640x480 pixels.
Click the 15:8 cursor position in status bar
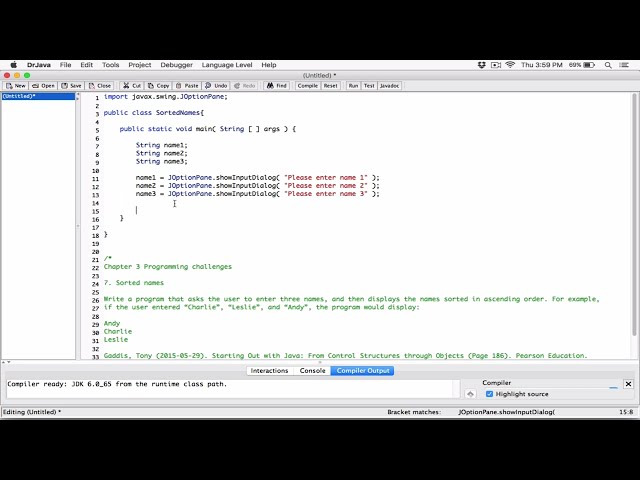coord(626,412)
